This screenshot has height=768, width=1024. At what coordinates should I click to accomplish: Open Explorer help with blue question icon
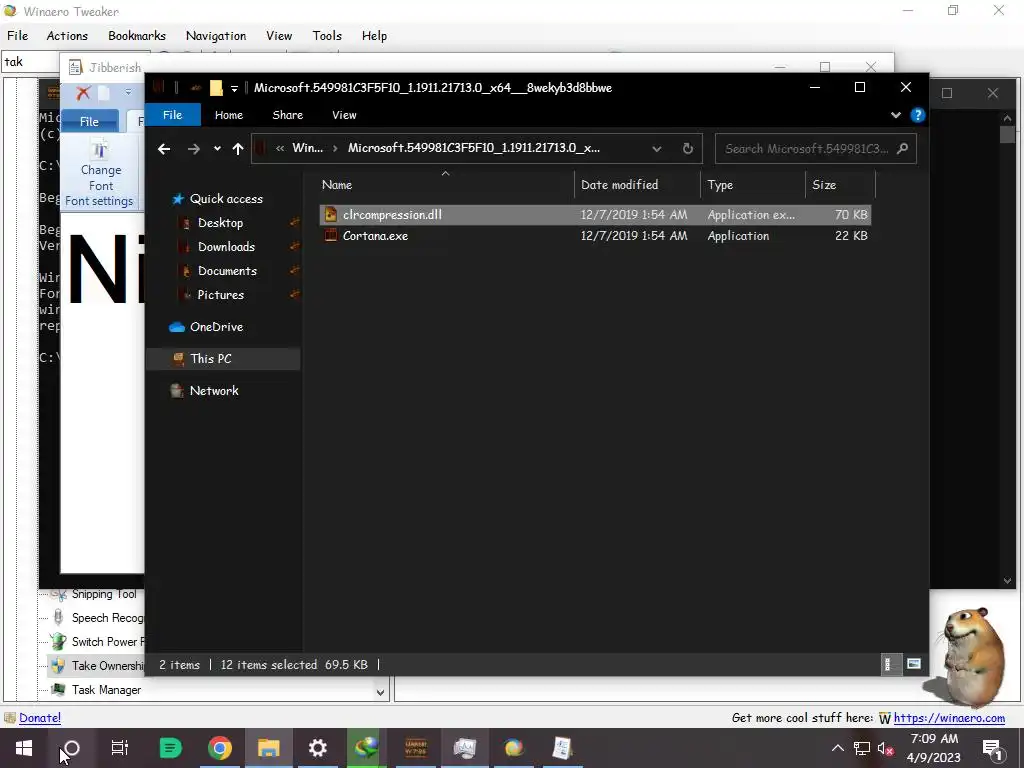pyautogui.click(x=918, y=115)
